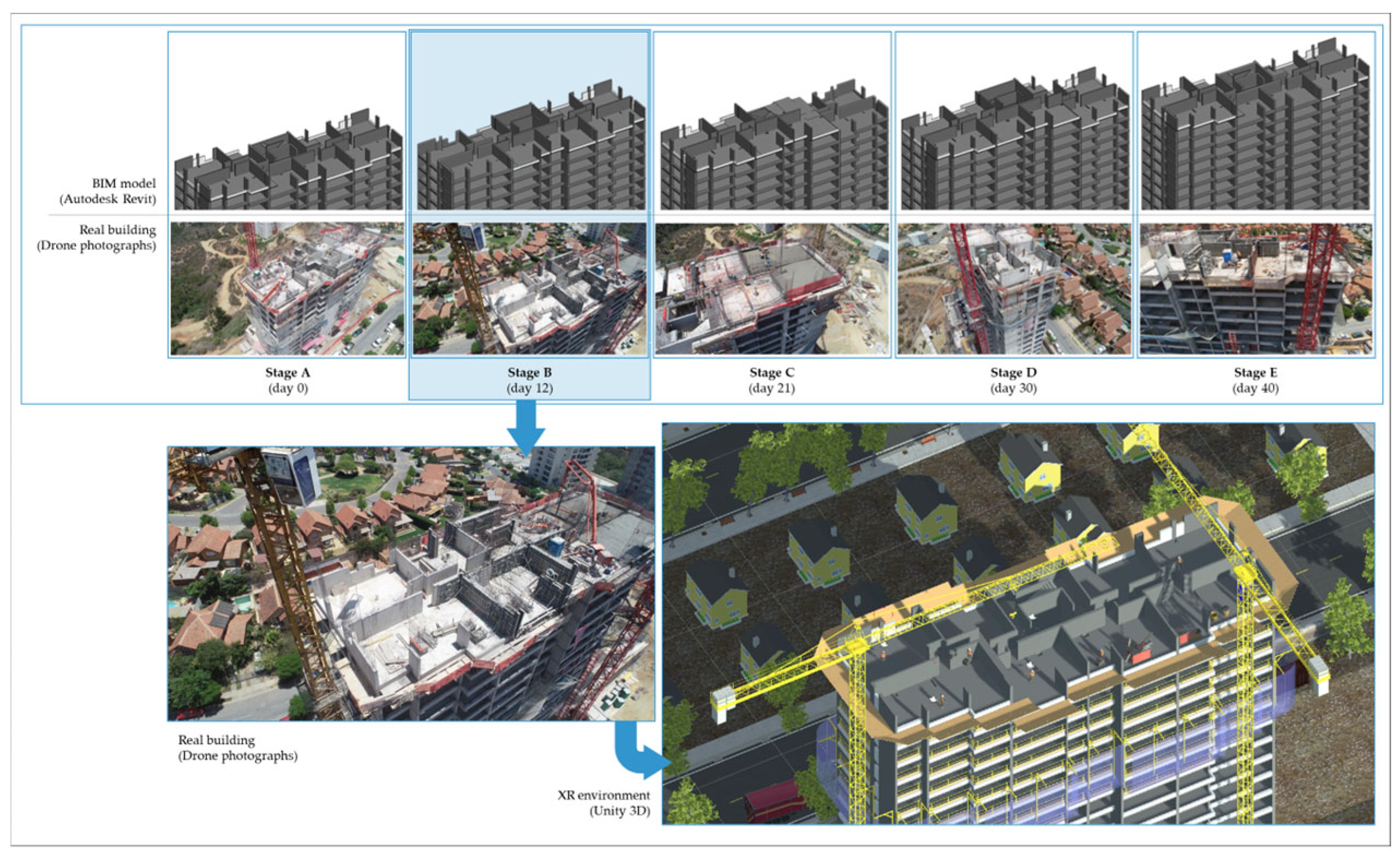Click the '(day 40)' caption
The image size is (1400, 859).
pos(1255,389)
